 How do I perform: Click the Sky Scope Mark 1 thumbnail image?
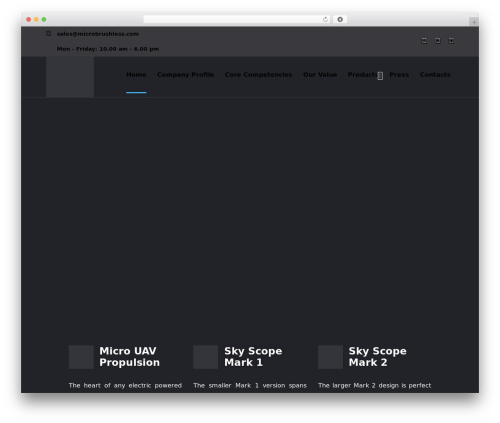[x=206, y=357]
